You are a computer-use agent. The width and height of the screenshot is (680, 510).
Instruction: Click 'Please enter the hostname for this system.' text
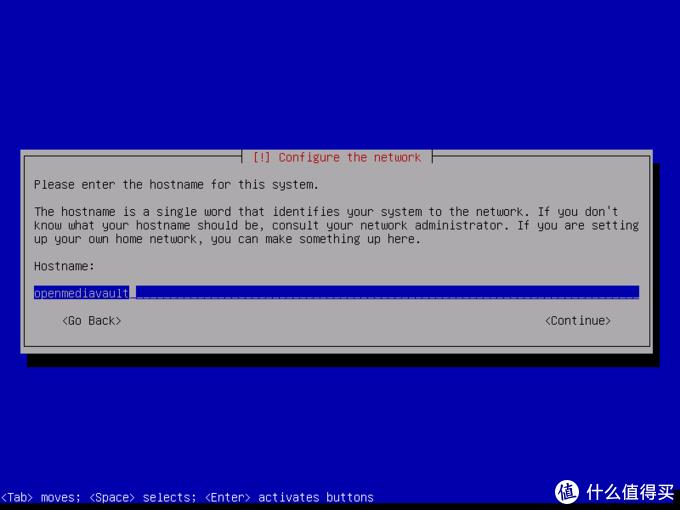coord(176,185)
